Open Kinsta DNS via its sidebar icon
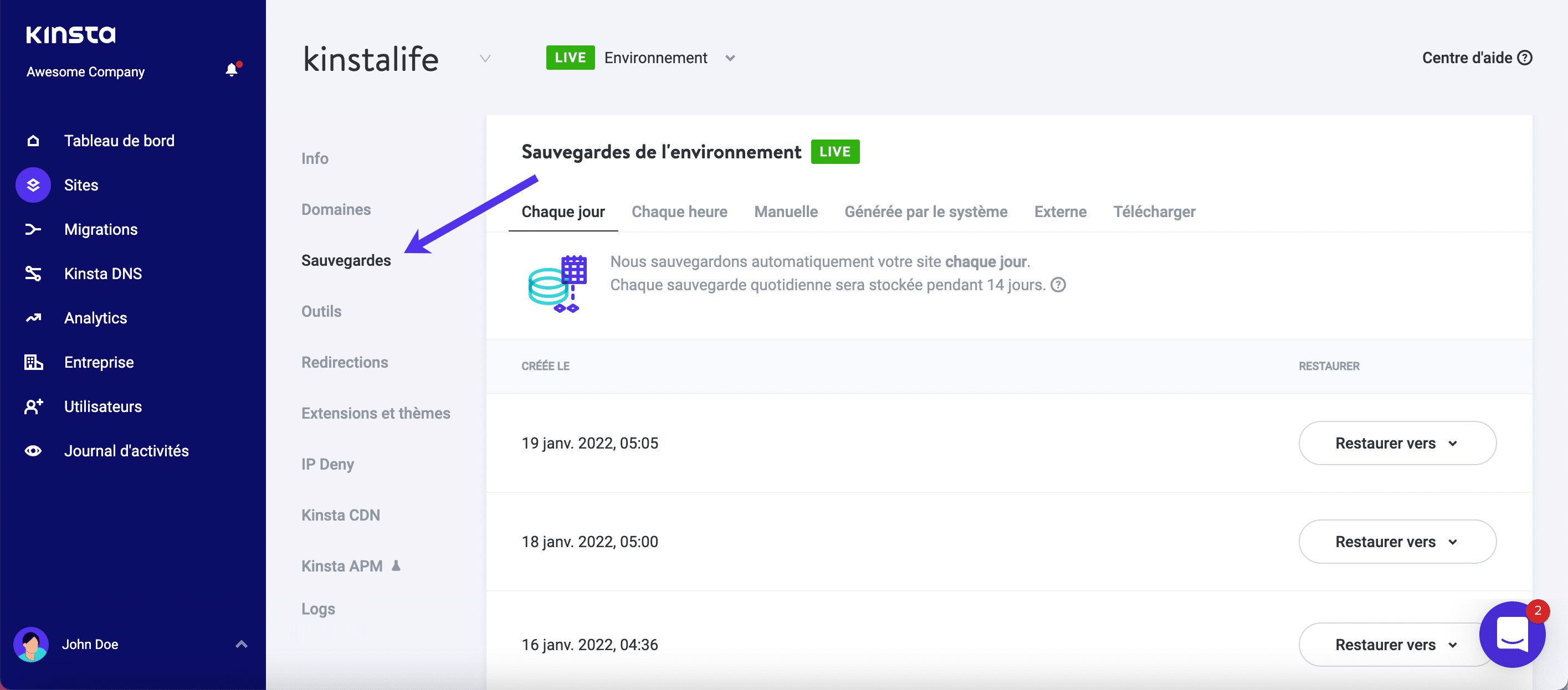The width and height of the screenshot is (1568, 690). 33,273
